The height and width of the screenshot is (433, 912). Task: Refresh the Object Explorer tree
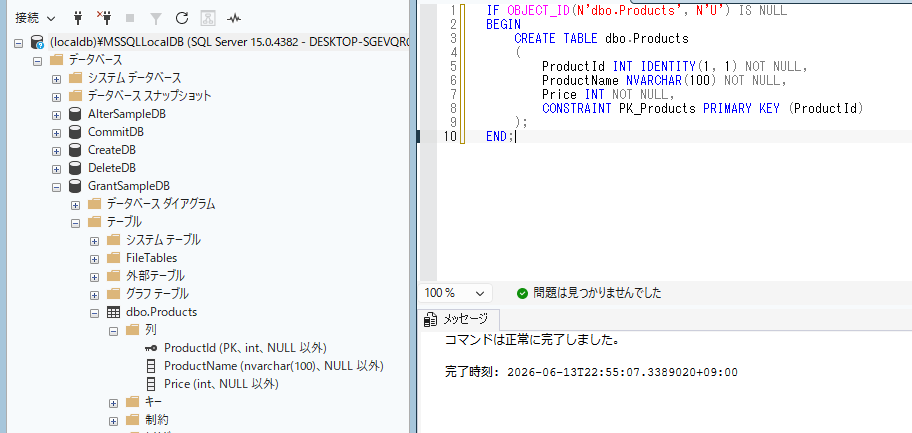coord(181,18)
